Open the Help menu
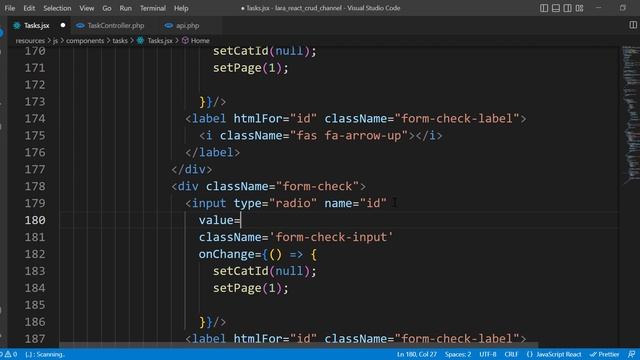The width and height of the screenshot is (640, 360). (181, 8)
